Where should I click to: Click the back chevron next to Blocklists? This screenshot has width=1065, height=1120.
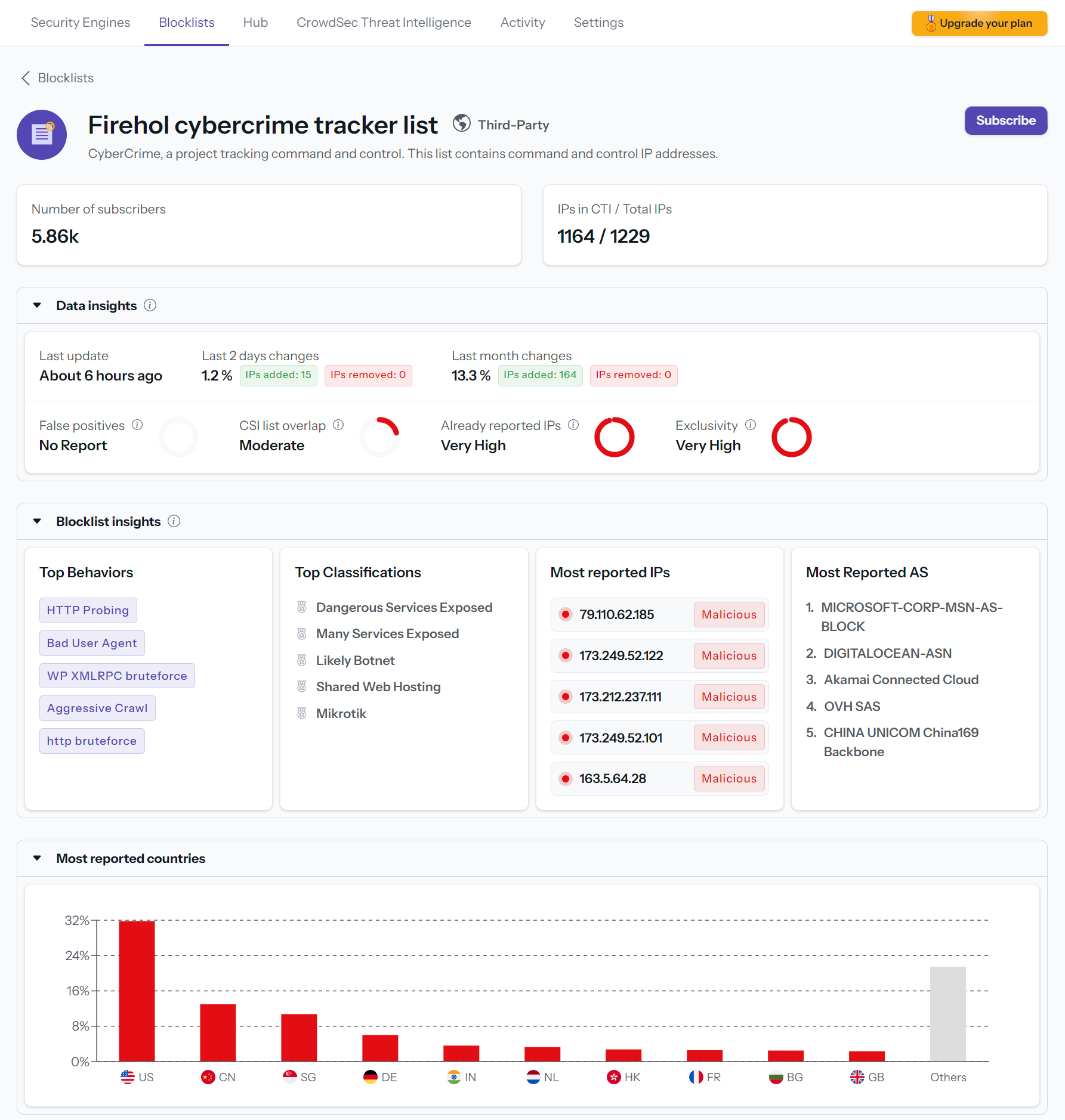tap(26, 78)
